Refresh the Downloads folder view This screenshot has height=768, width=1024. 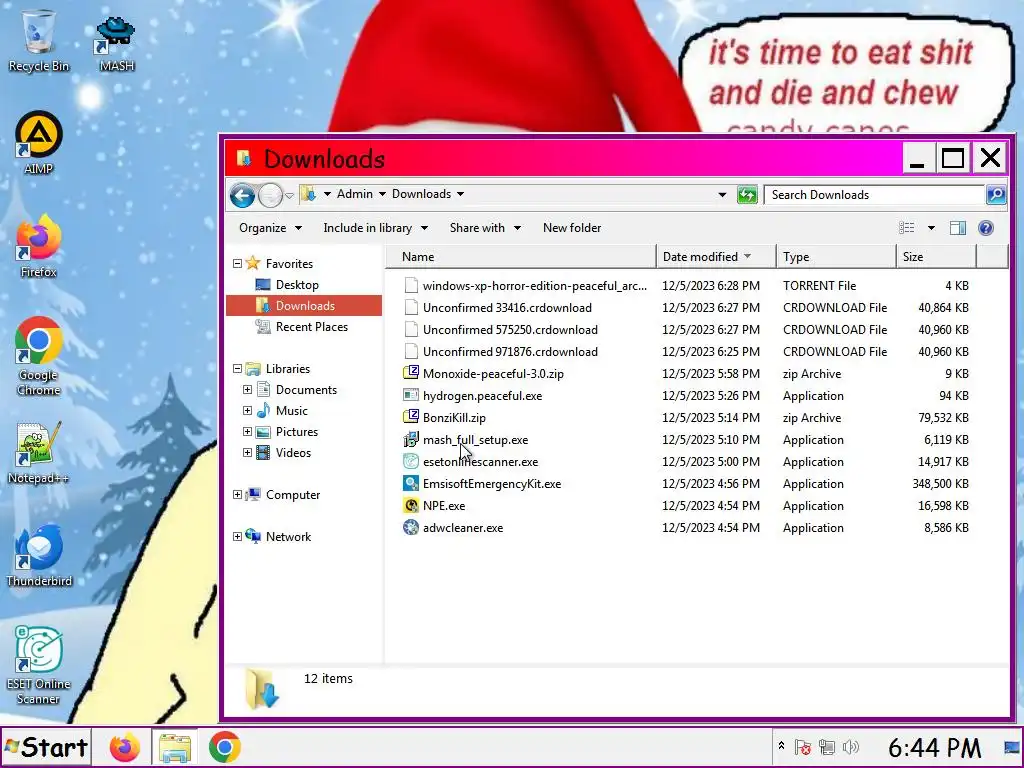(747, 195)
